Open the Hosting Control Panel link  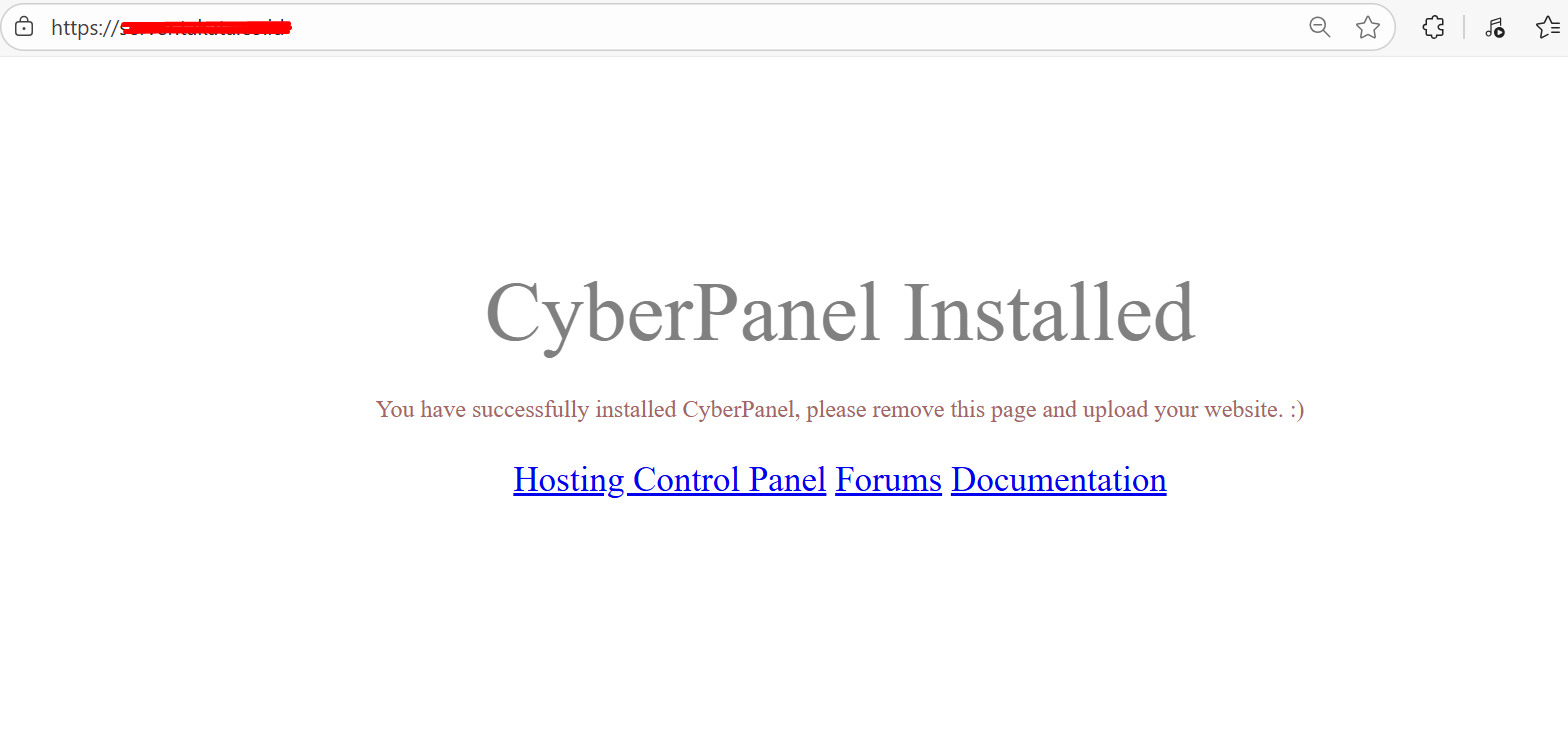click(x=669, y=480)
